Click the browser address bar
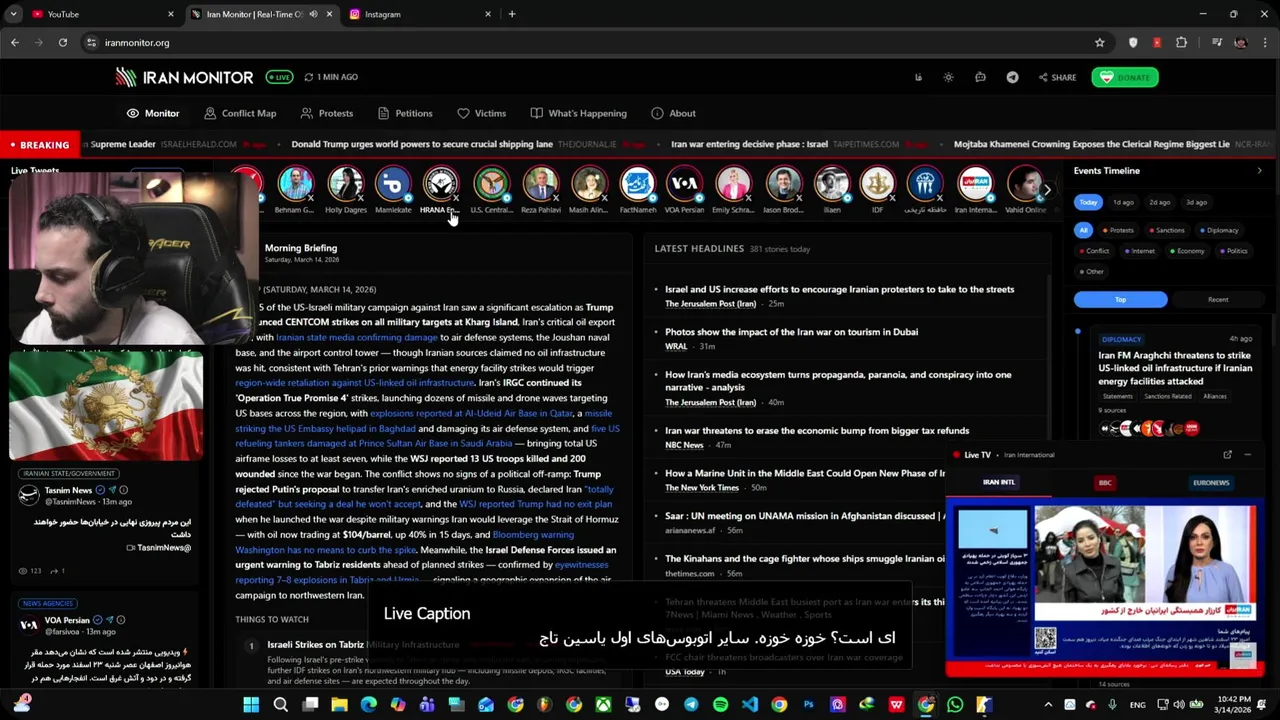 [590, 42]
